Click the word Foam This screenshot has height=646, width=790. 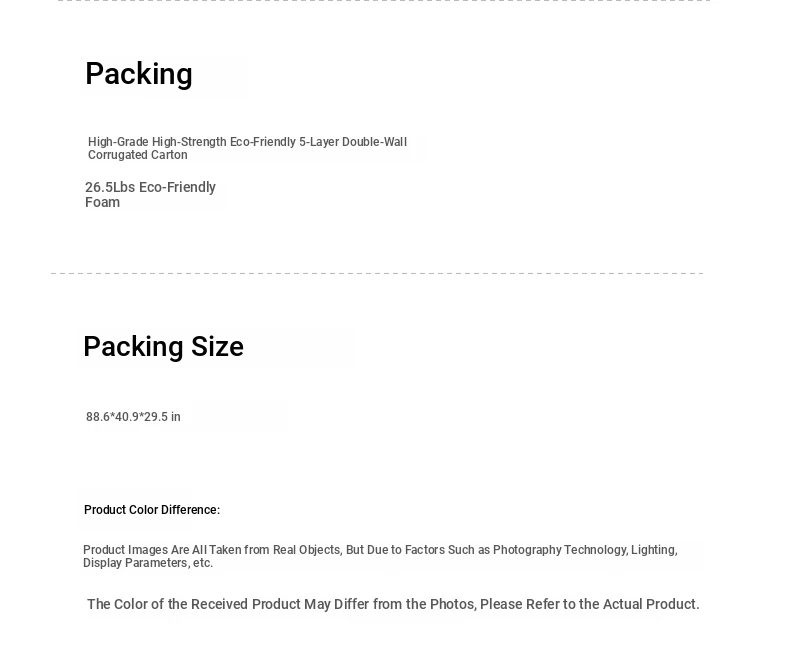[x=102, y=203]
